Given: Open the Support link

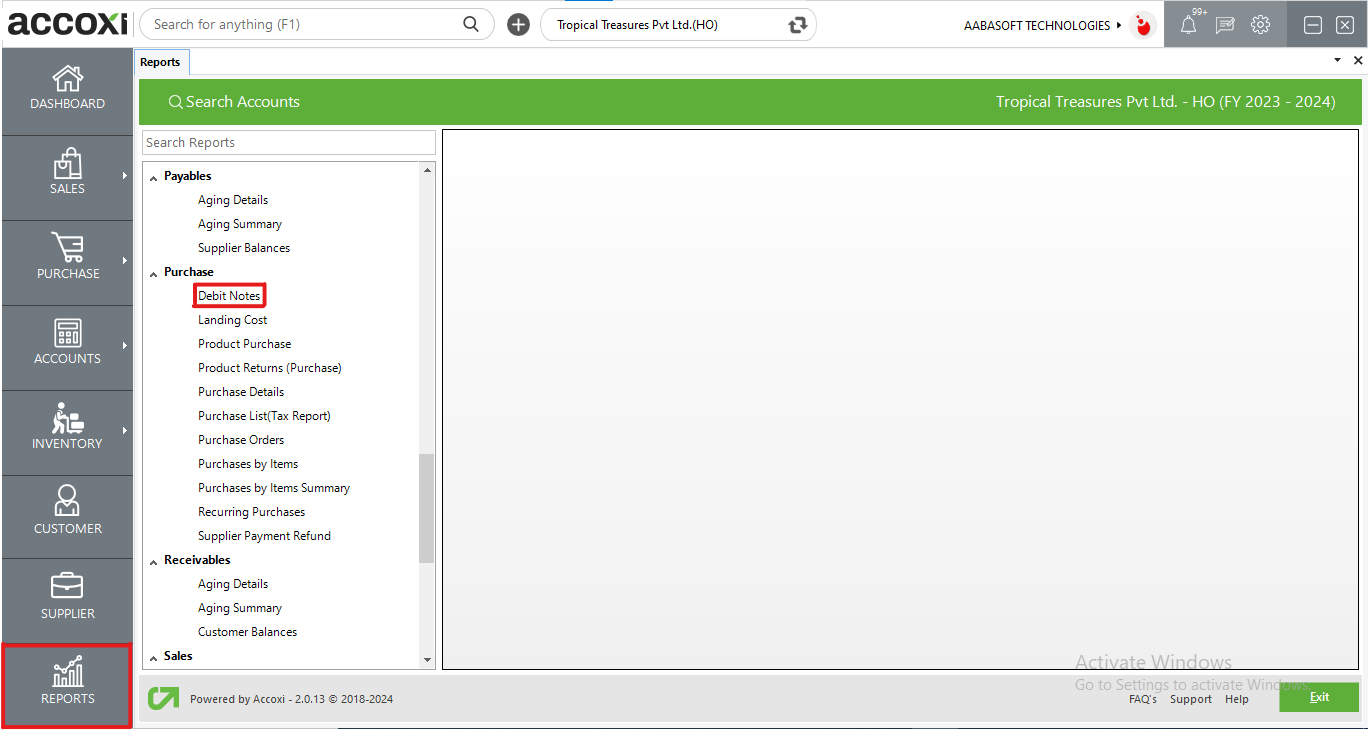Looking at the screenshot, I should pyautogui.click(x=1190, y=699).
